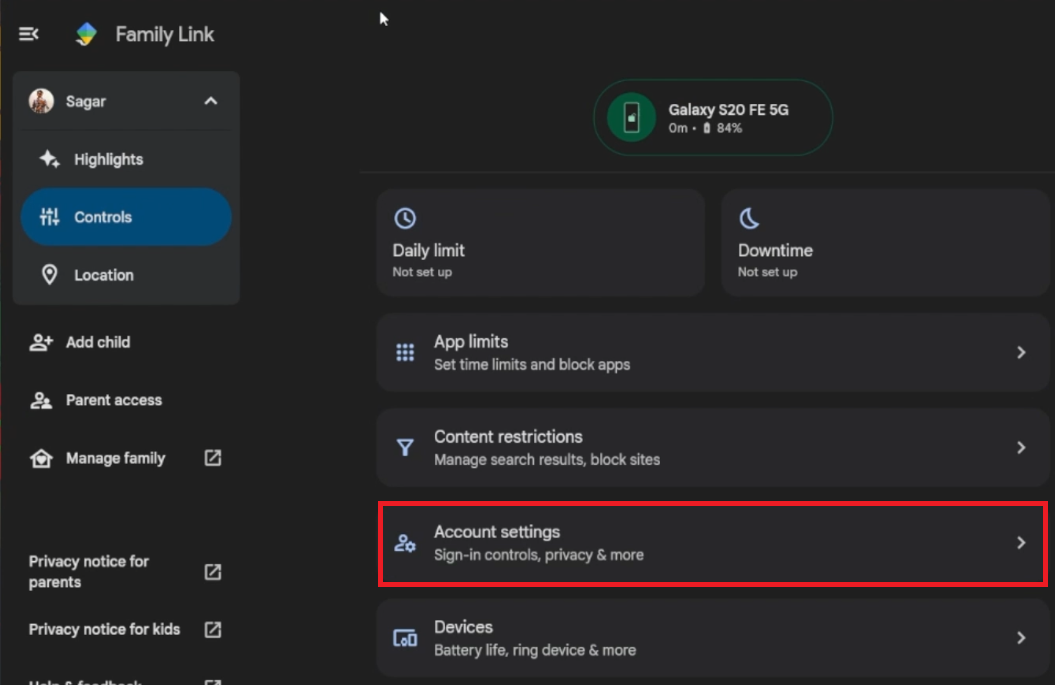
Task: Click 'Manage search results, block sites' text
Action: point(546,460)
